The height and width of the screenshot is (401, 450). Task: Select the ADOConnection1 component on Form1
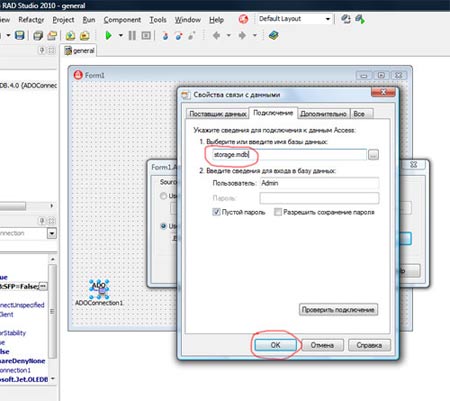99,289
